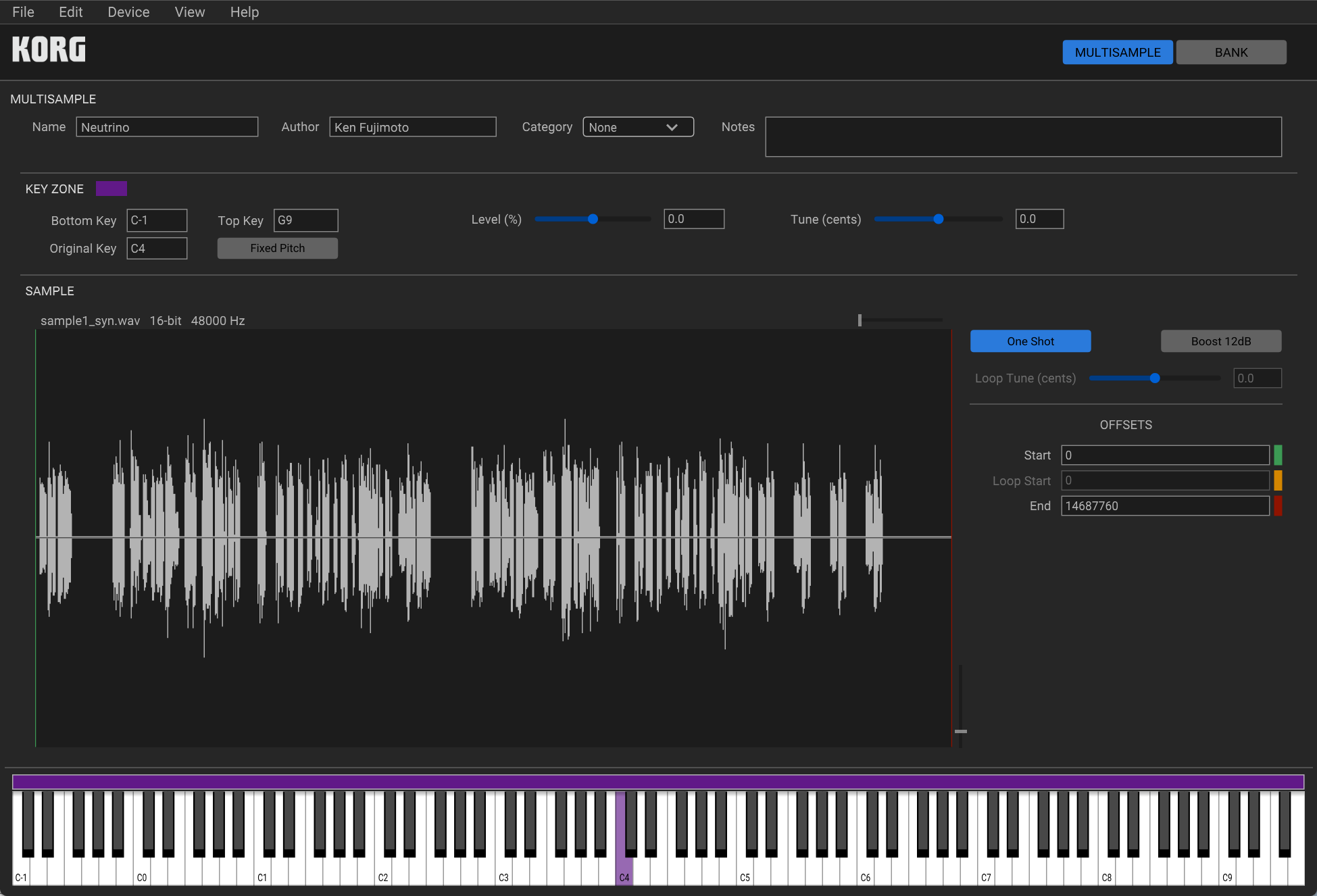Click the C-1 piano key

(x=21, y=872)
